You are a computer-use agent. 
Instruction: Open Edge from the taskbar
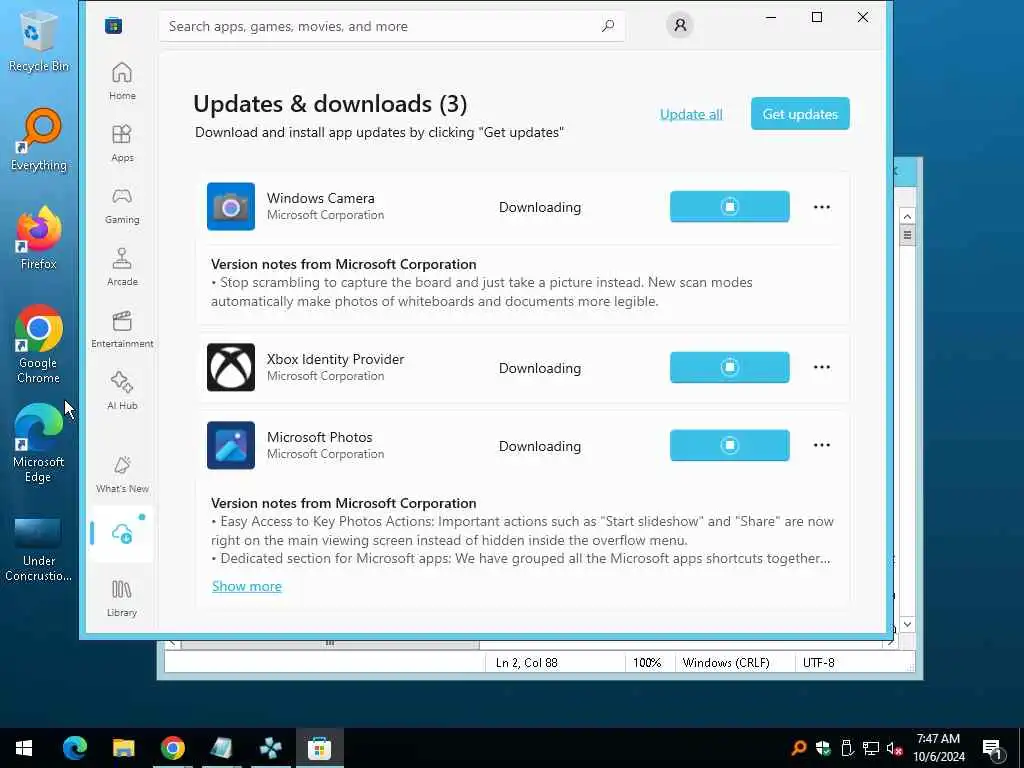point(74,748)
